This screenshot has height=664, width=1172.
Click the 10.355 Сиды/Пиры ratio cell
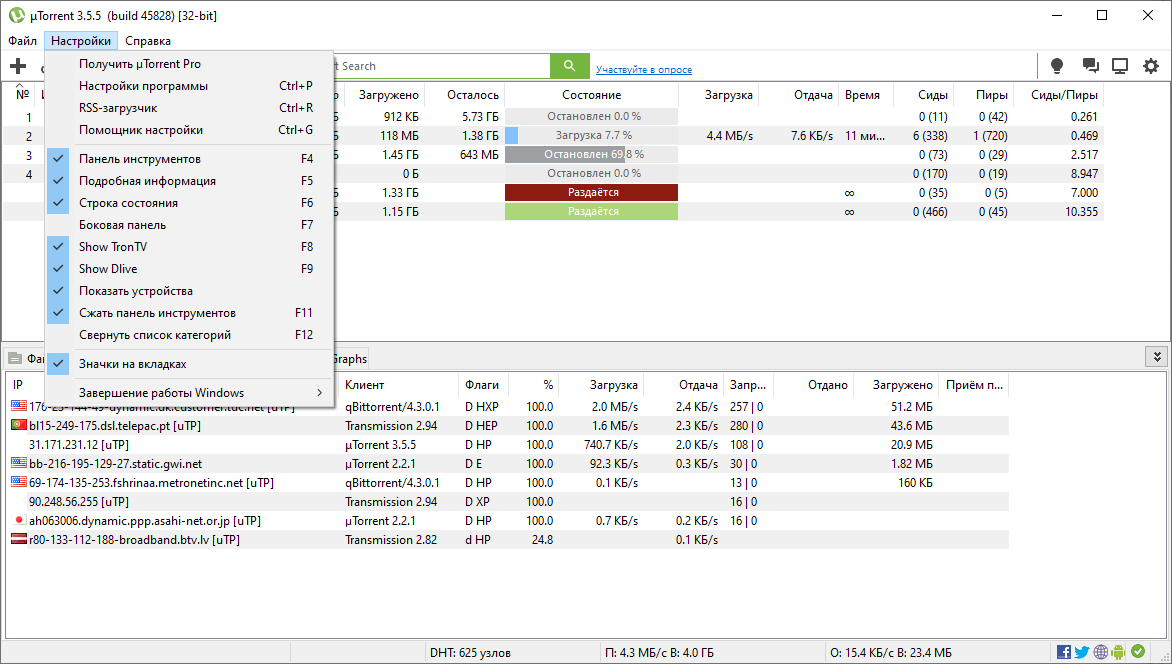[x=1082, y=212]
